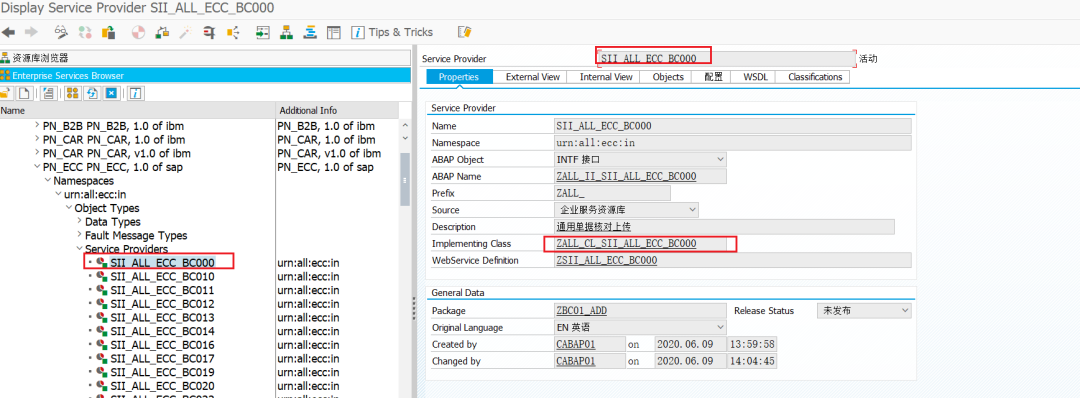
Task: Click the Description field 通用单据核对上传
Action: pyautogui.click(x=725, y=227)
